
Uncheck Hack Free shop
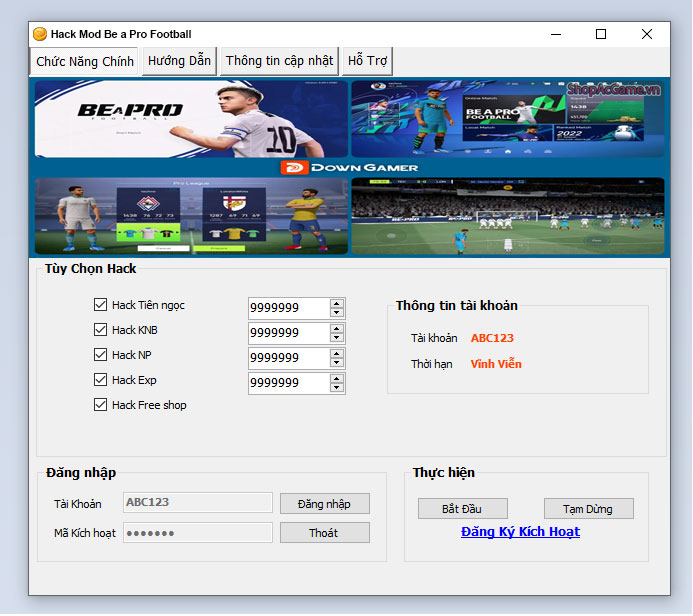tap(100, 405)
